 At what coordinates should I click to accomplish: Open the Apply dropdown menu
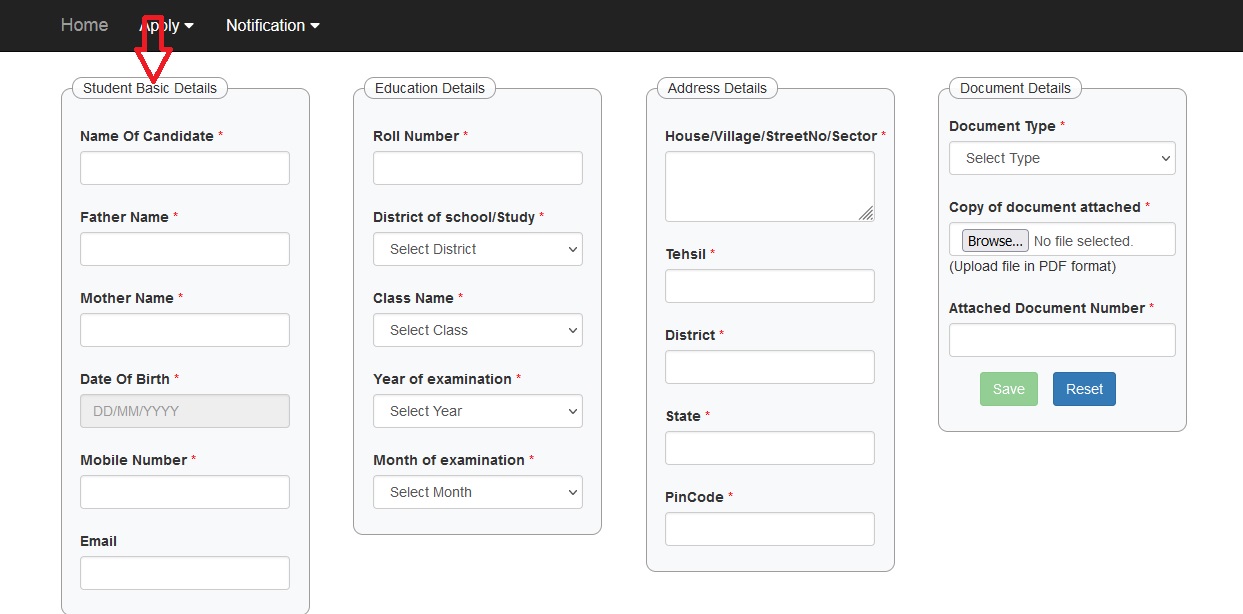click(166, 25)
